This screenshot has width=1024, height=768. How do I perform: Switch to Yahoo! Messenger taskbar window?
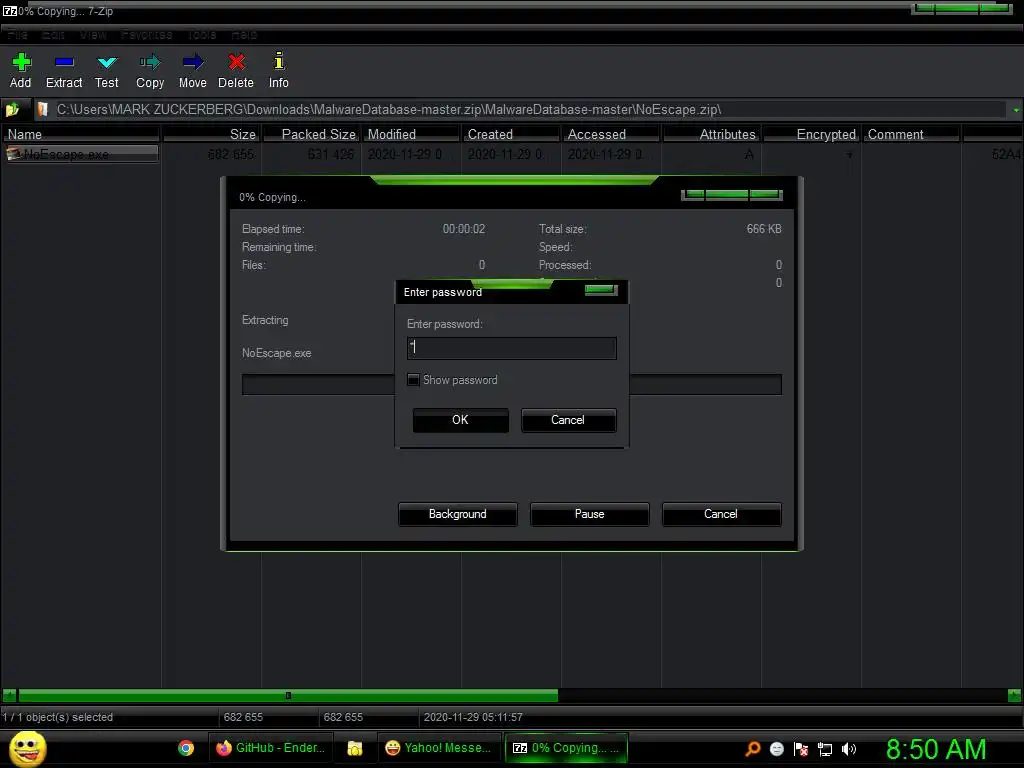tap(438, 748)
